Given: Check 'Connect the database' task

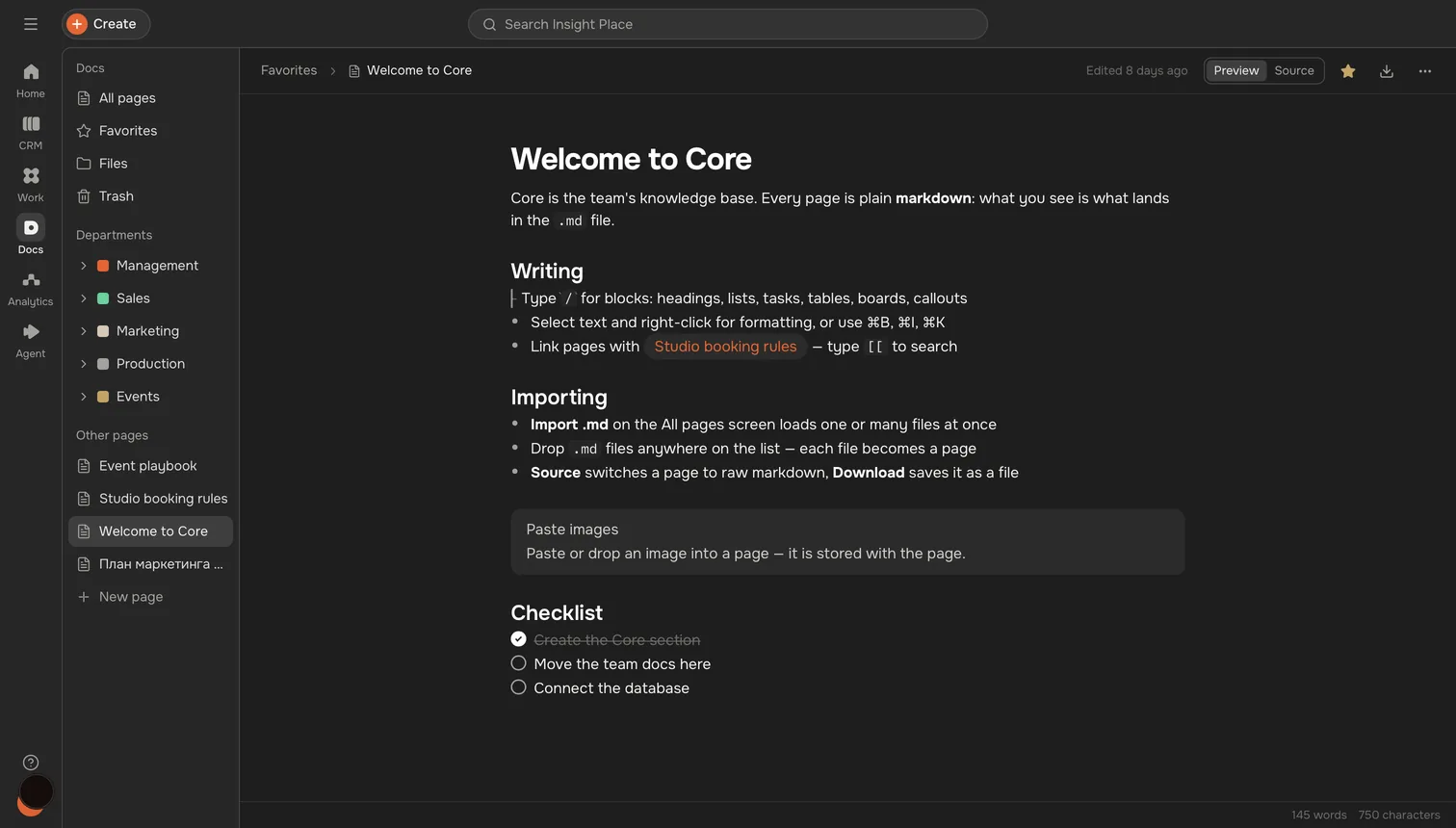Looking at the screenshot, I should [x=518, y=687].
